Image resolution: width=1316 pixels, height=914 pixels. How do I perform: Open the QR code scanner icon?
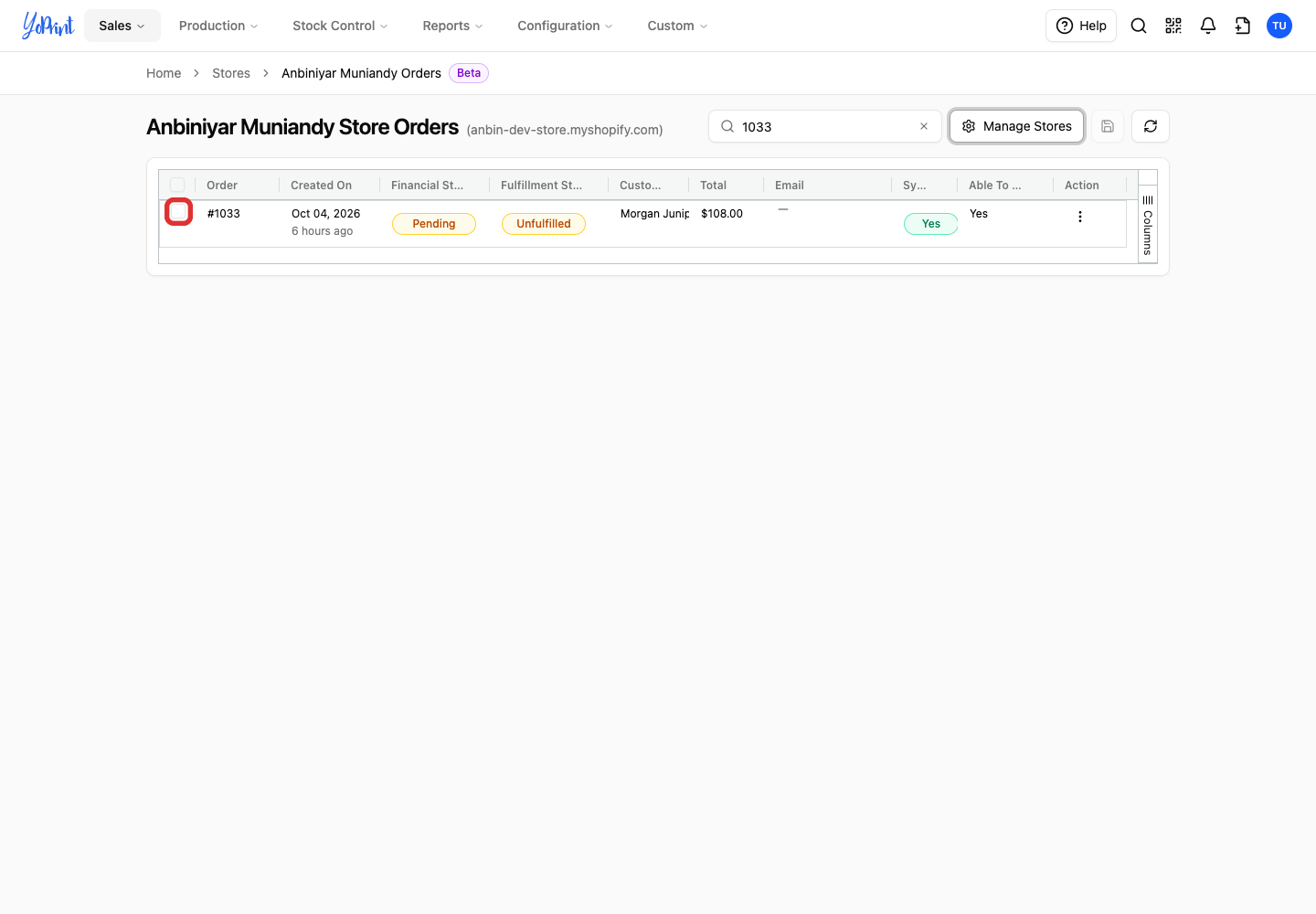pyautogui.click(x=1173, y=26)
